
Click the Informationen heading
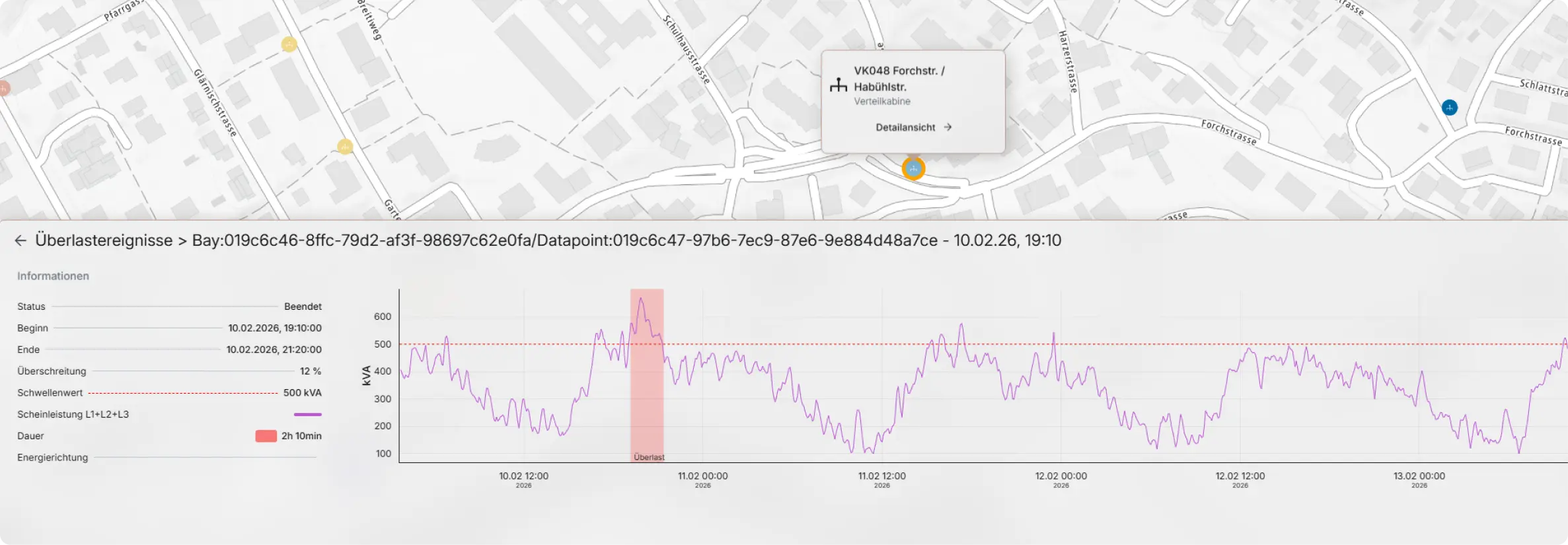pyautogui.click(x=53, y=276)
